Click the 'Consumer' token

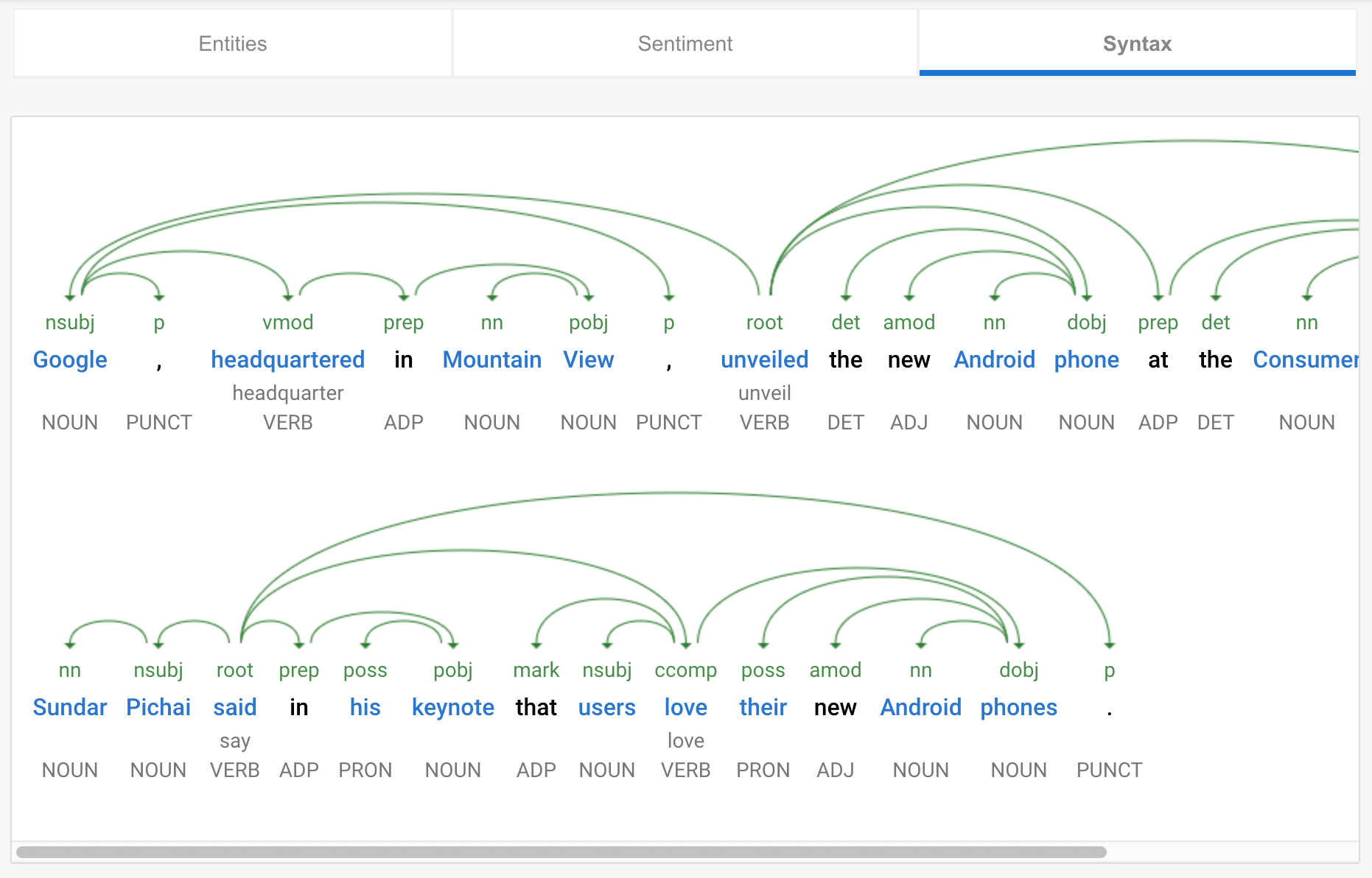click(1306, 359)
